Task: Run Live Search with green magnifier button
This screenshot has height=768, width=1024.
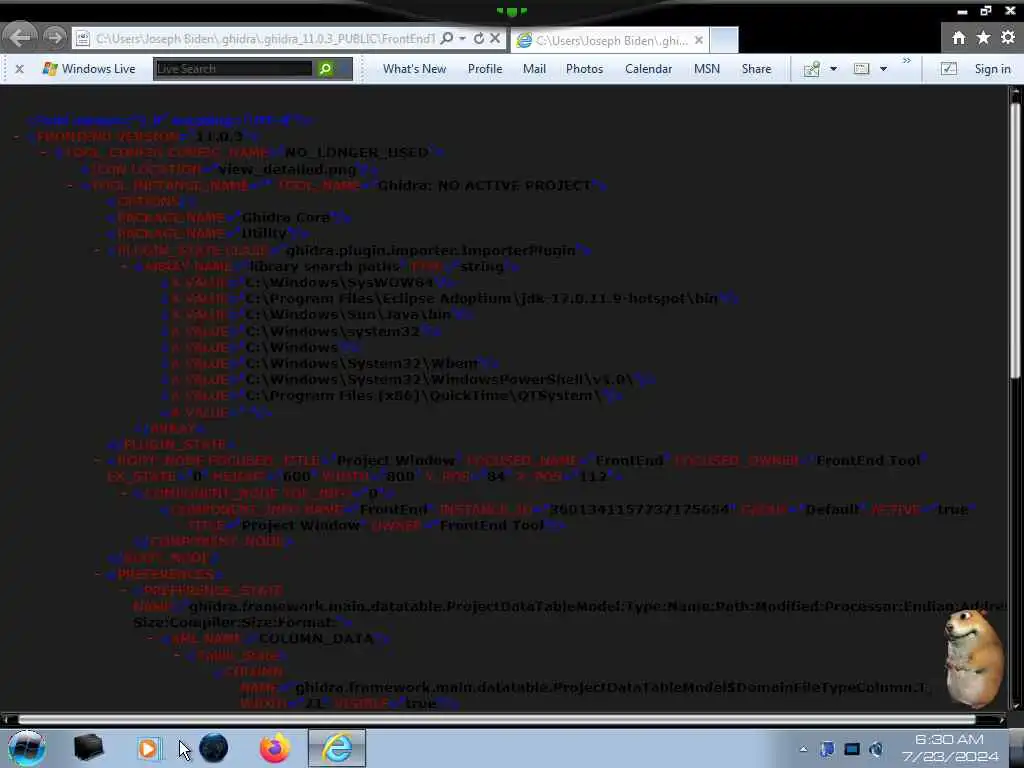Action: 325,69
